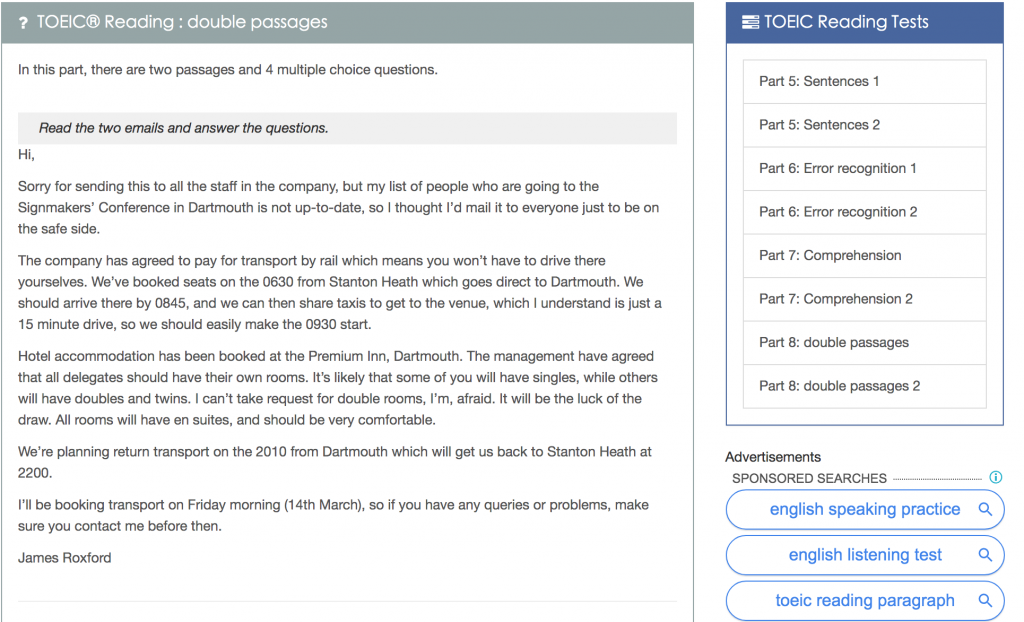1024x622 pixels.
Task: Open Part 5: Sentences 2
Action: coord(864,125)
